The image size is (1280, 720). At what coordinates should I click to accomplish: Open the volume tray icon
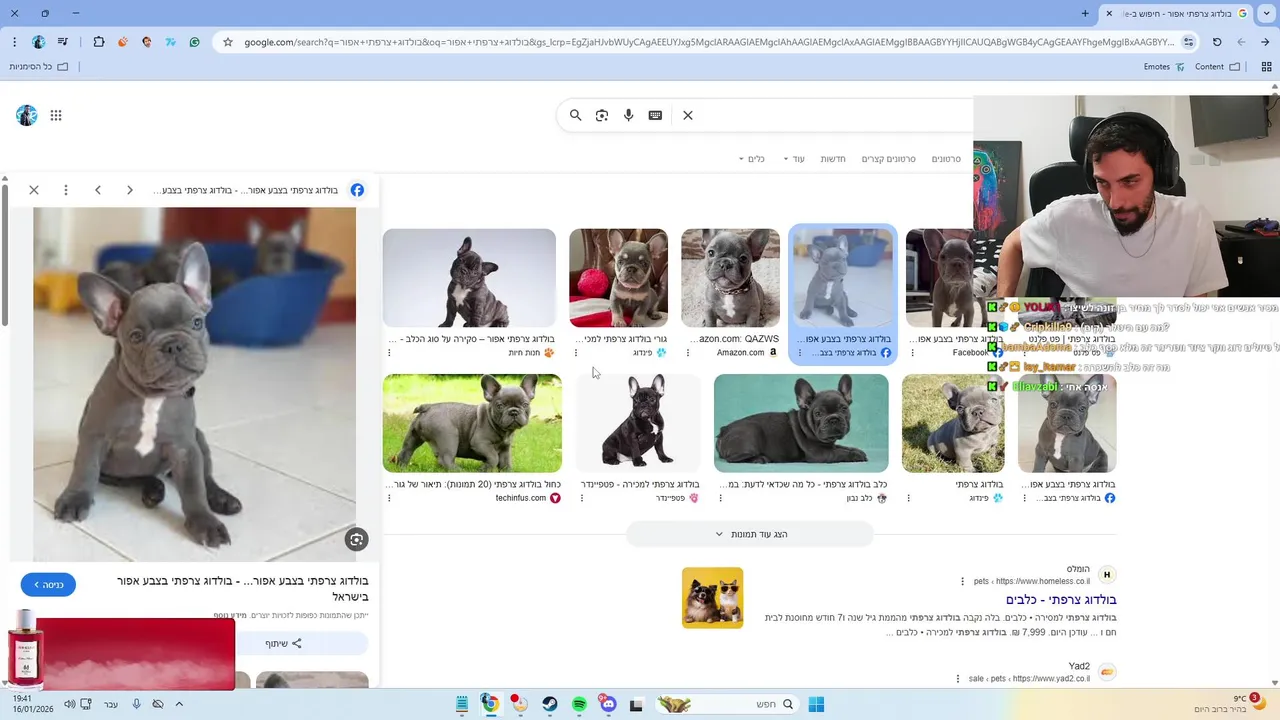tap(69, 704)
